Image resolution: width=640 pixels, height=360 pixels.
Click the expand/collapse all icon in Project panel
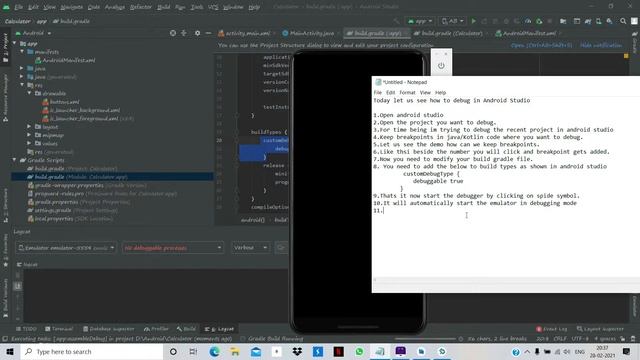pos(184,33)
